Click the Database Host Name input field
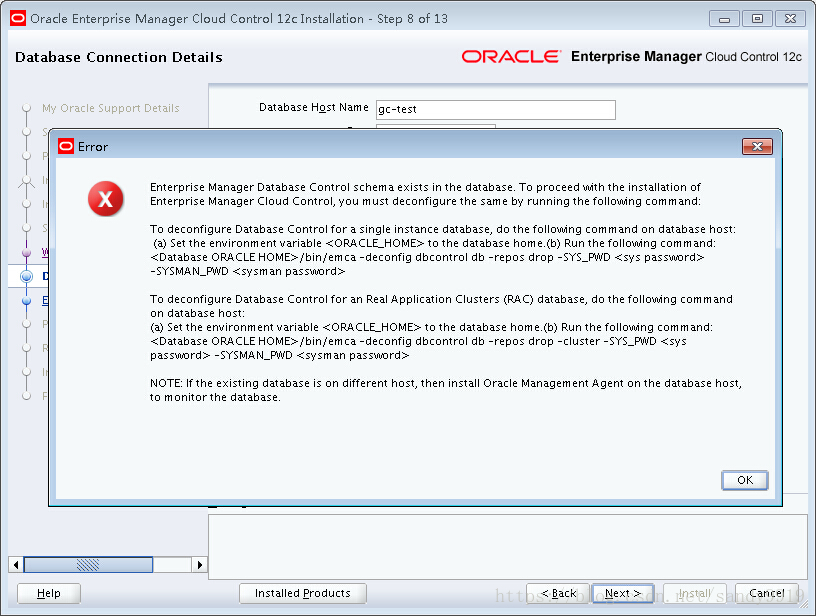Screen dimensions: 816x616 [495, 109]
